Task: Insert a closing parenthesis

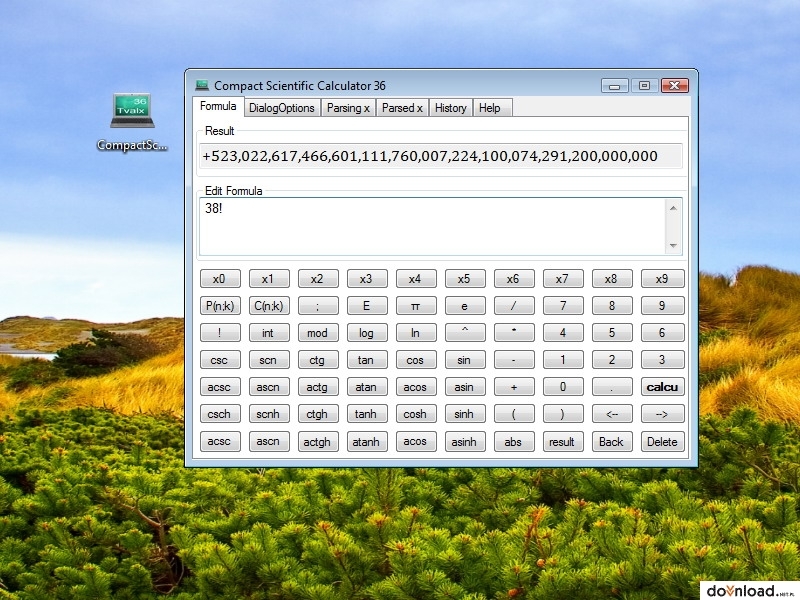Action: [x=563, y=414]
